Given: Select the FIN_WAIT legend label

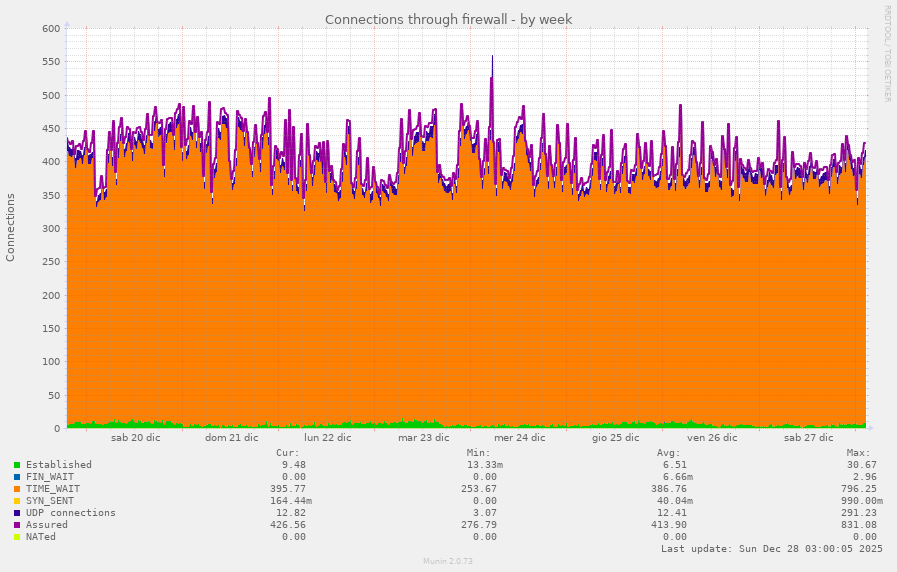Looking at the screenshot, I should 50,476.
